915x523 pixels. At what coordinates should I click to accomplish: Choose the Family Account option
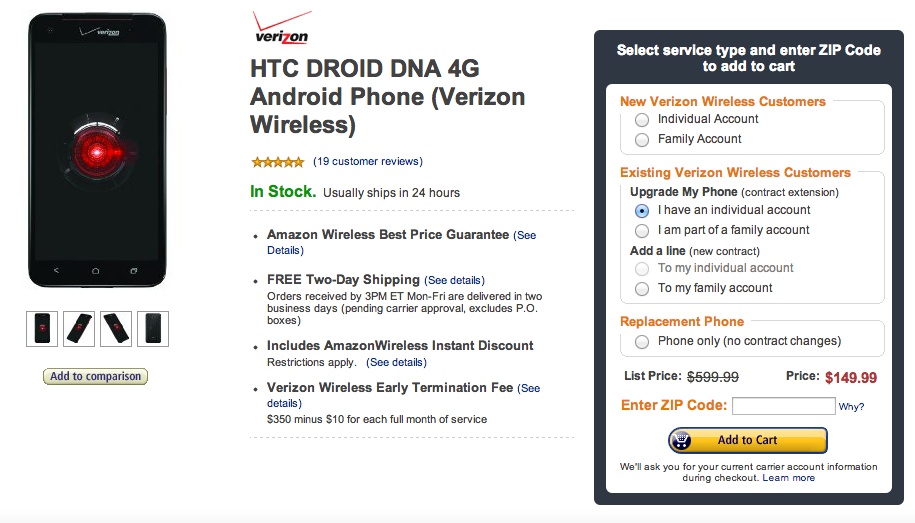(x=642, y=140)
